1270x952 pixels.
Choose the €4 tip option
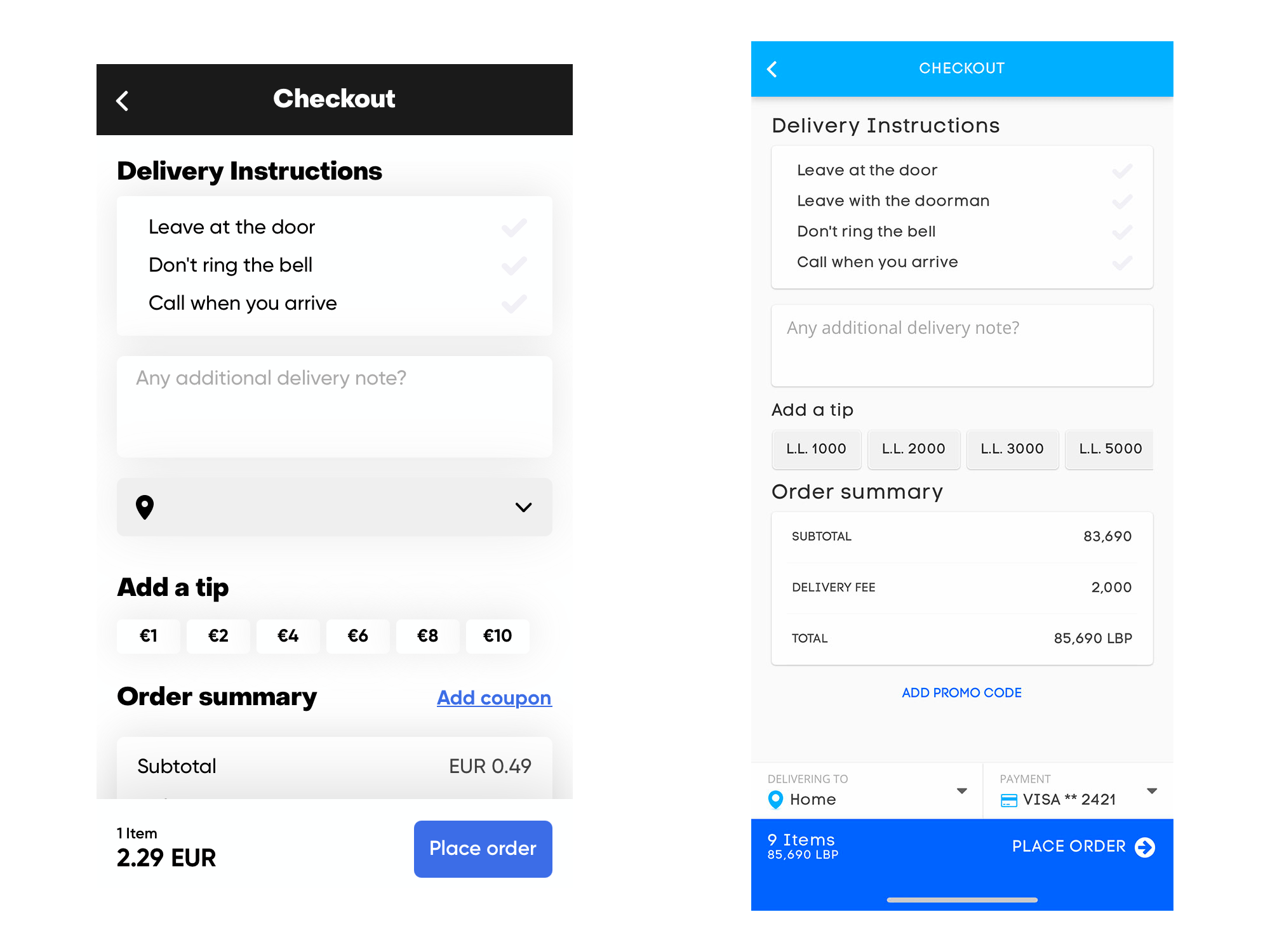click(288, 636)
